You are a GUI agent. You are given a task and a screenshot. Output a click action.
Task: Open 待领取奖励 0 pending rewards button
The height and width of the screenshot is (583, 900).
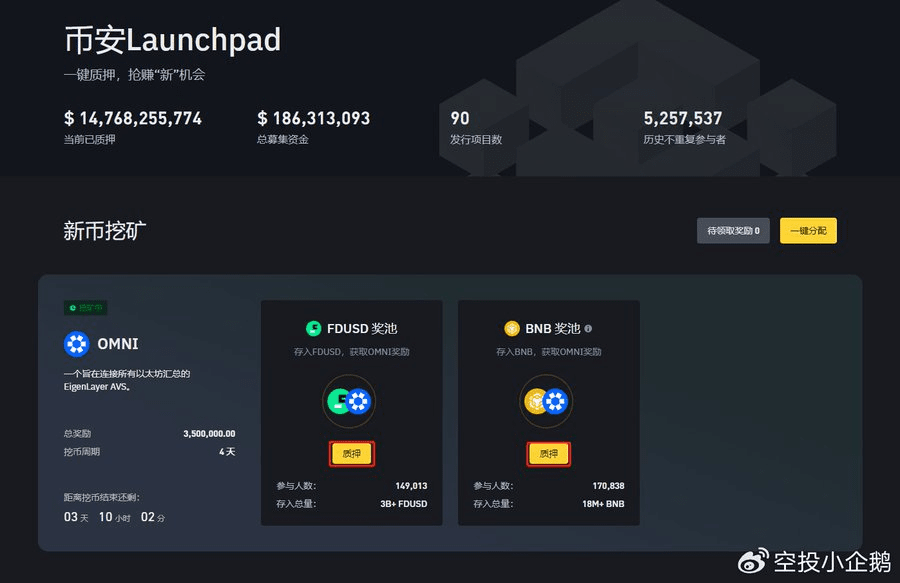(733, 231)
